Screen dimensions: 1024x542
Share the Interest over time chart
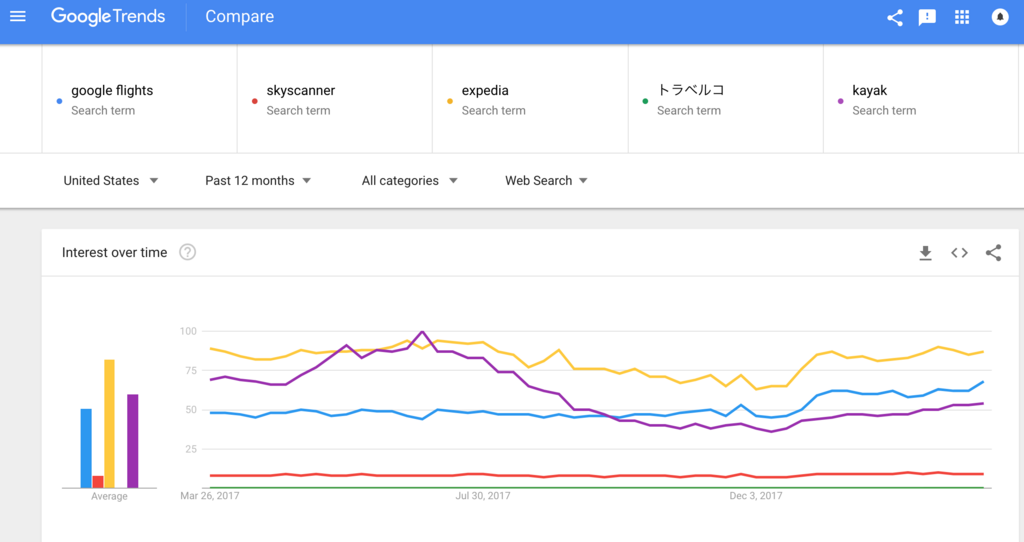coord(993,253)
